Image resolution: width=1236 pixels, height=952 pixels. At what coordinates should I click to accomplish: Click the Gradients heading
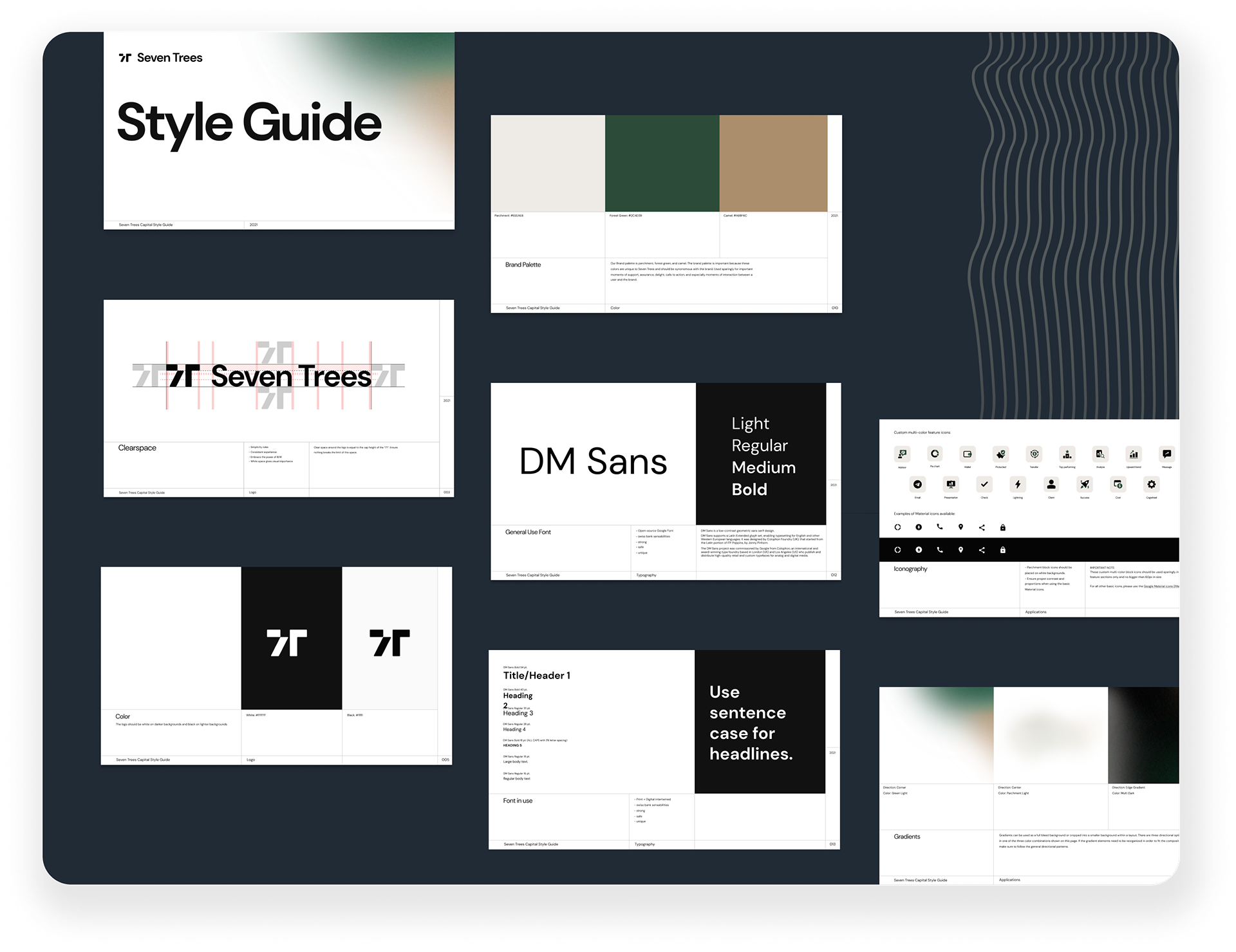coord(907,837)
